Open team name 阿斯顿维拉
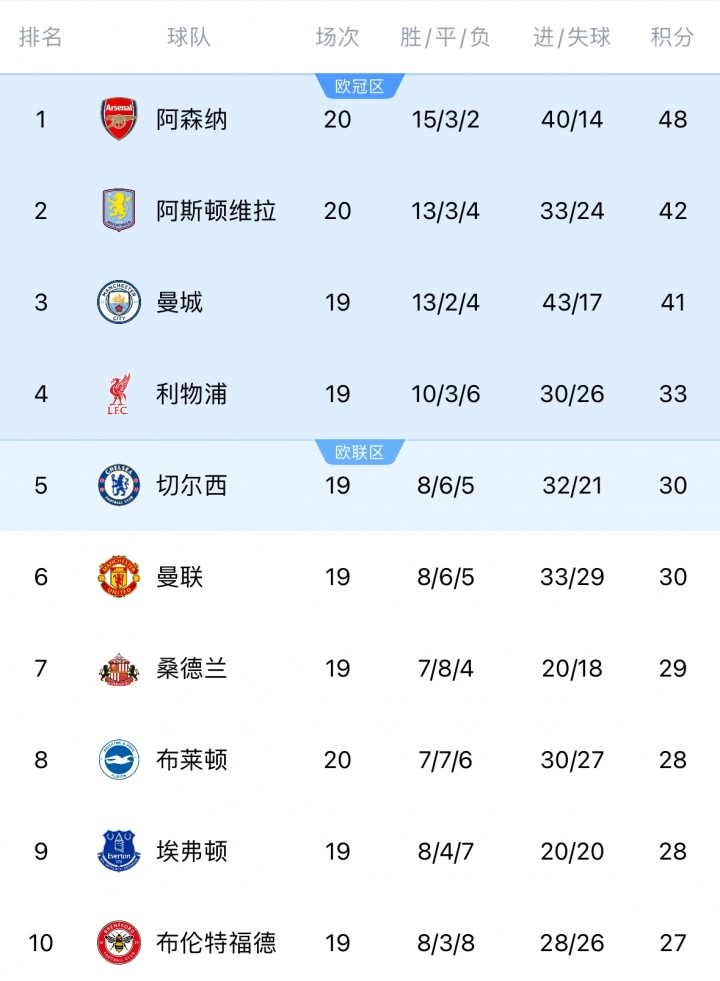 (216, 211)
